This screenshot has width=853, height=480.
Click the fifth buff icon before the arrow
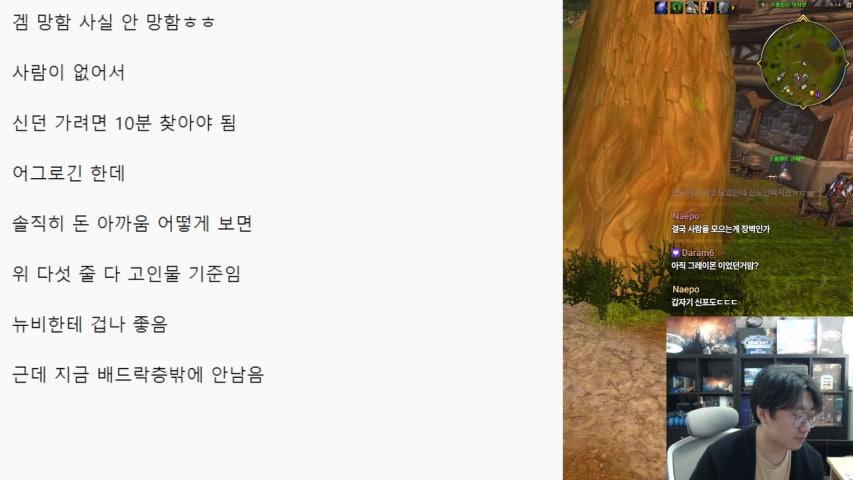(723, 8)
